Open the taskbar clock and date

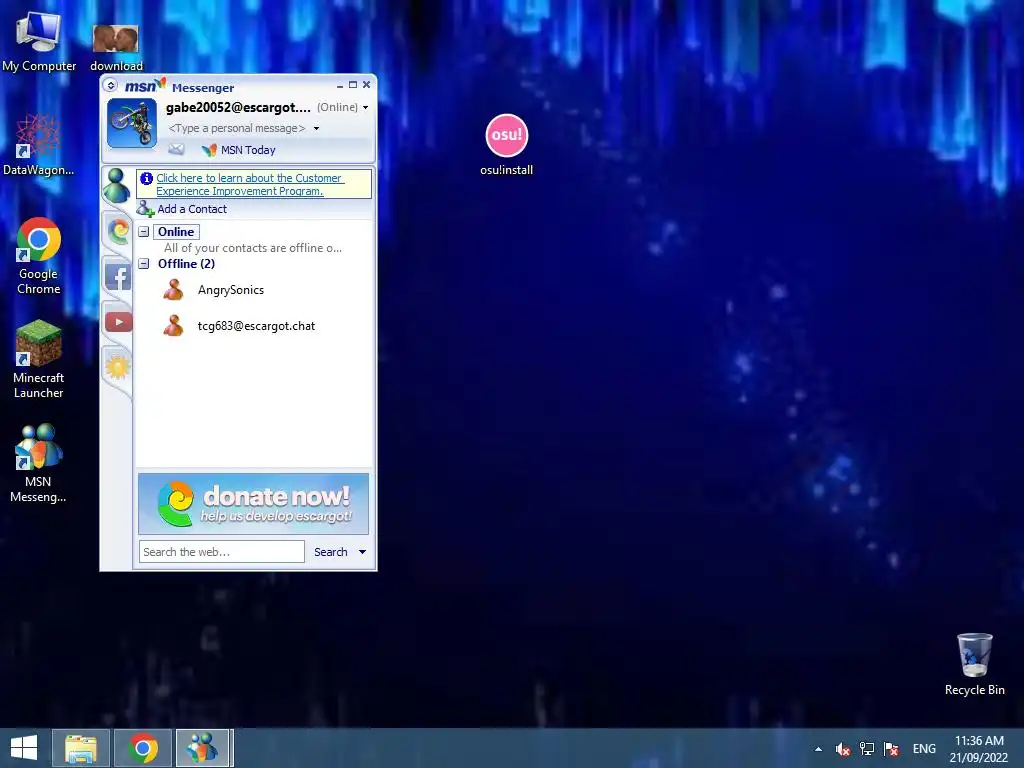978,748
